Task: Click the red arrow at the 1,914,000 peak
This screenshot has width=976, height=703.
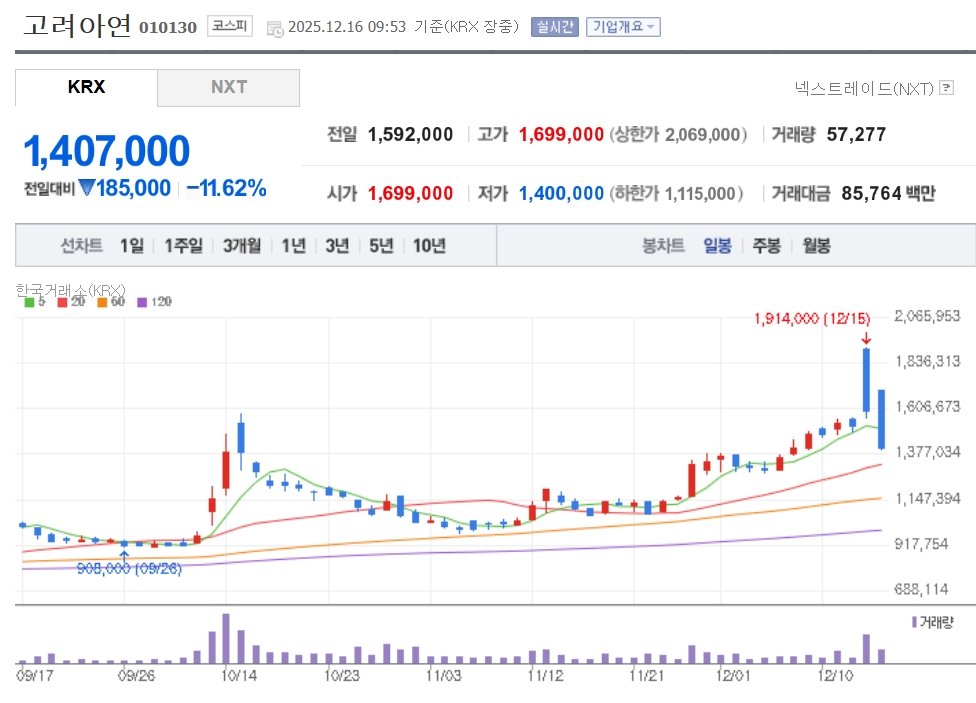Action: pos(865,339)
